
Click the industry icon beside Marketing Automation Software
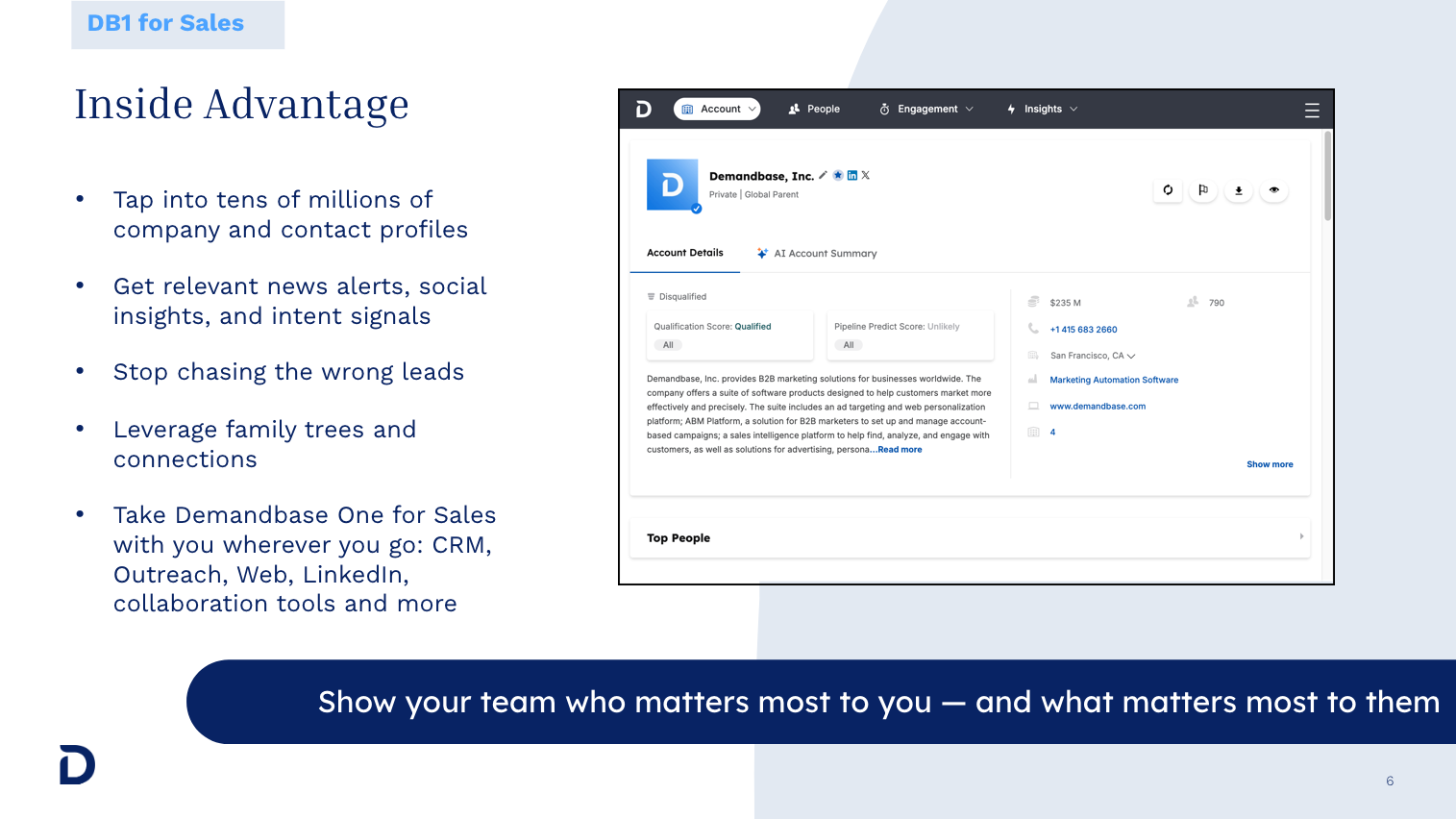click(1034, 380)
